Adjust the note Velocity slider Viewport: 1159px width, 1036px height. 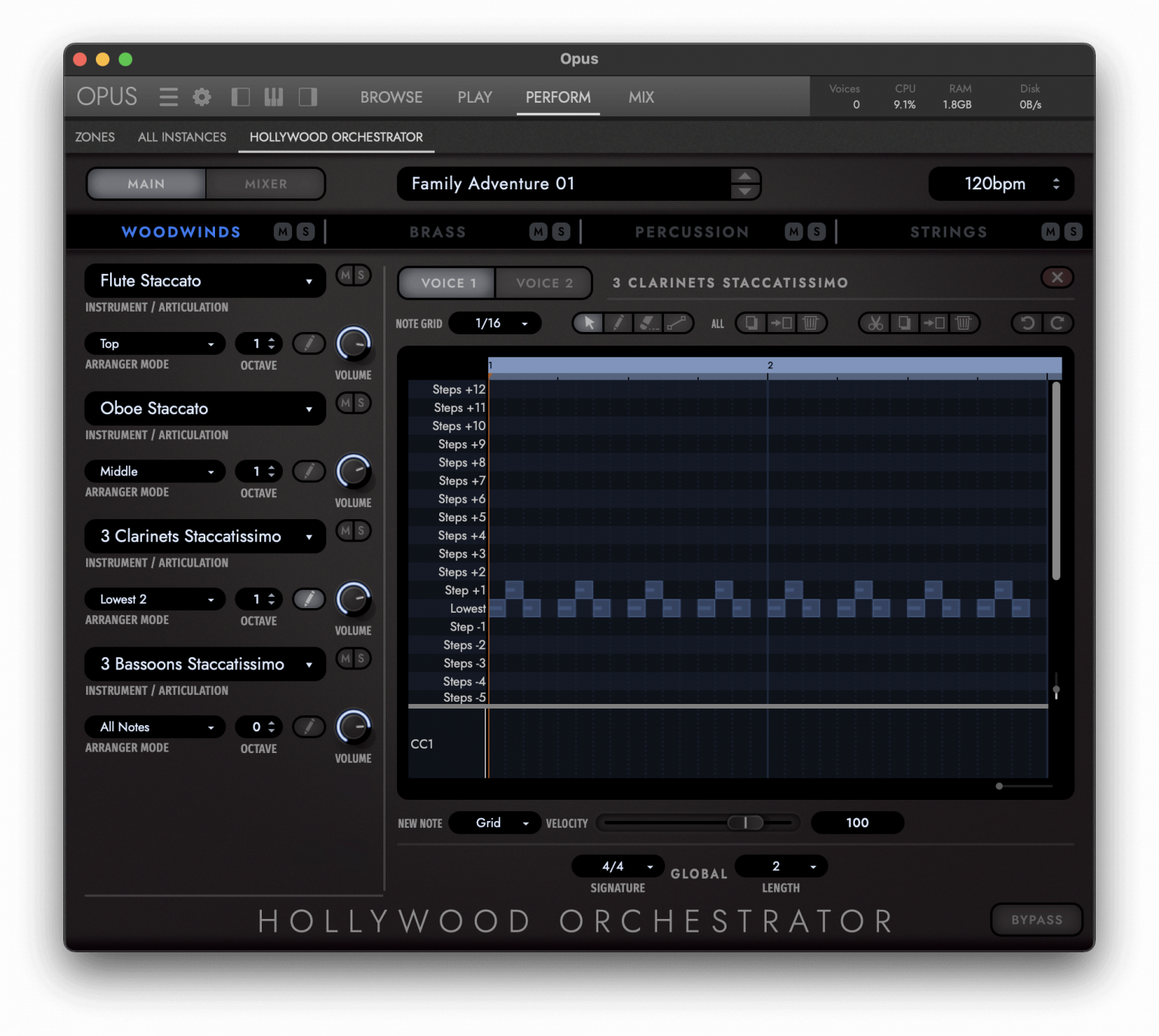746,822
